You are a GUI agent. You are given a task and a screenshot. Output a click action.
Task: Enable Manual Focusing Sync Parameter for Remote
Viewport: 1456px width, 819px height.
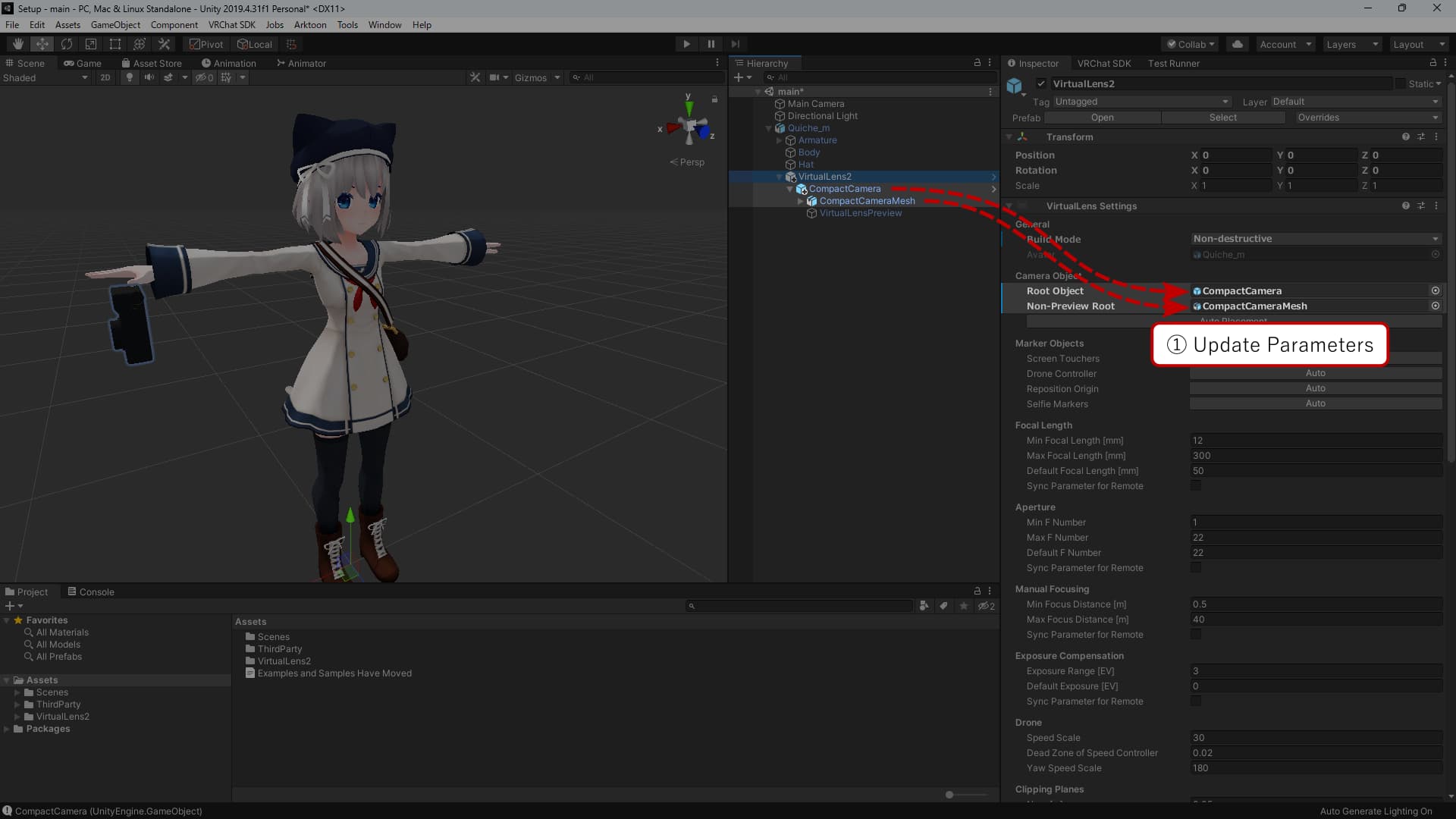point(1196,635)
